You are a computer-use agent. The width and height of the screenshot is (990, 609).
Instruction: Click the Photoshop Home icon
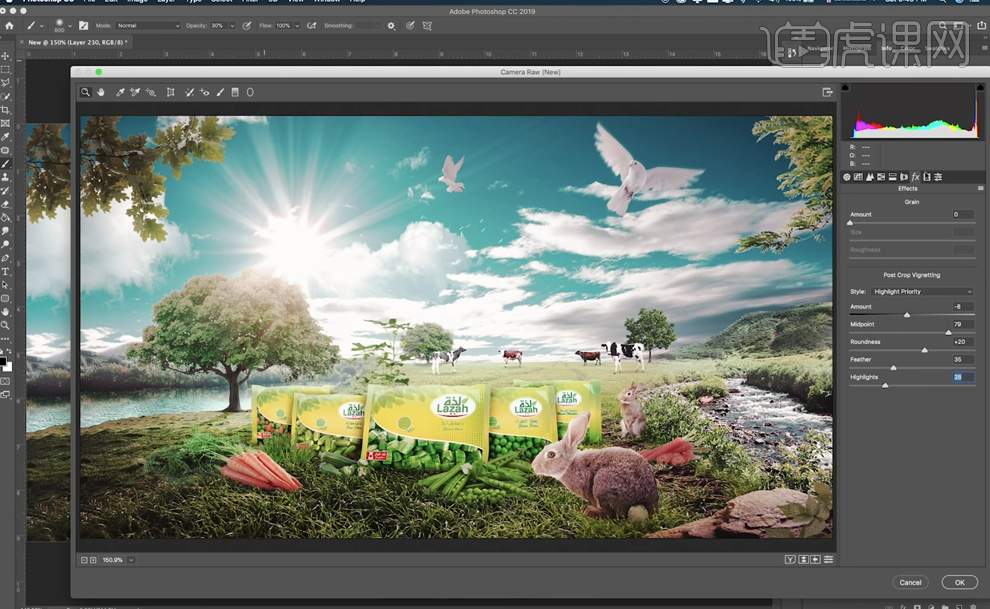click(9, 26)
